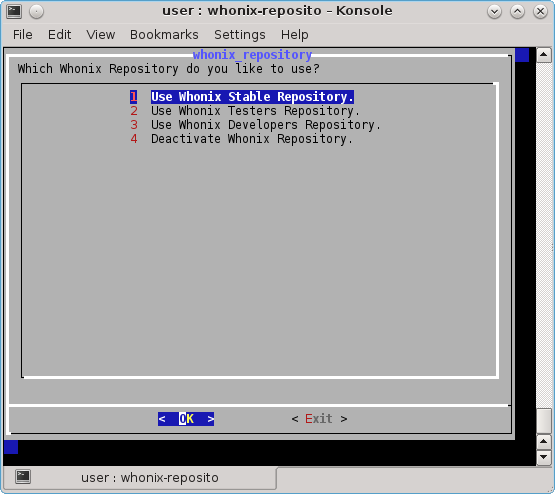This screenshot has height=494, width=555.
Task: Maximize the Konsole window
Action: click(517, 12)
